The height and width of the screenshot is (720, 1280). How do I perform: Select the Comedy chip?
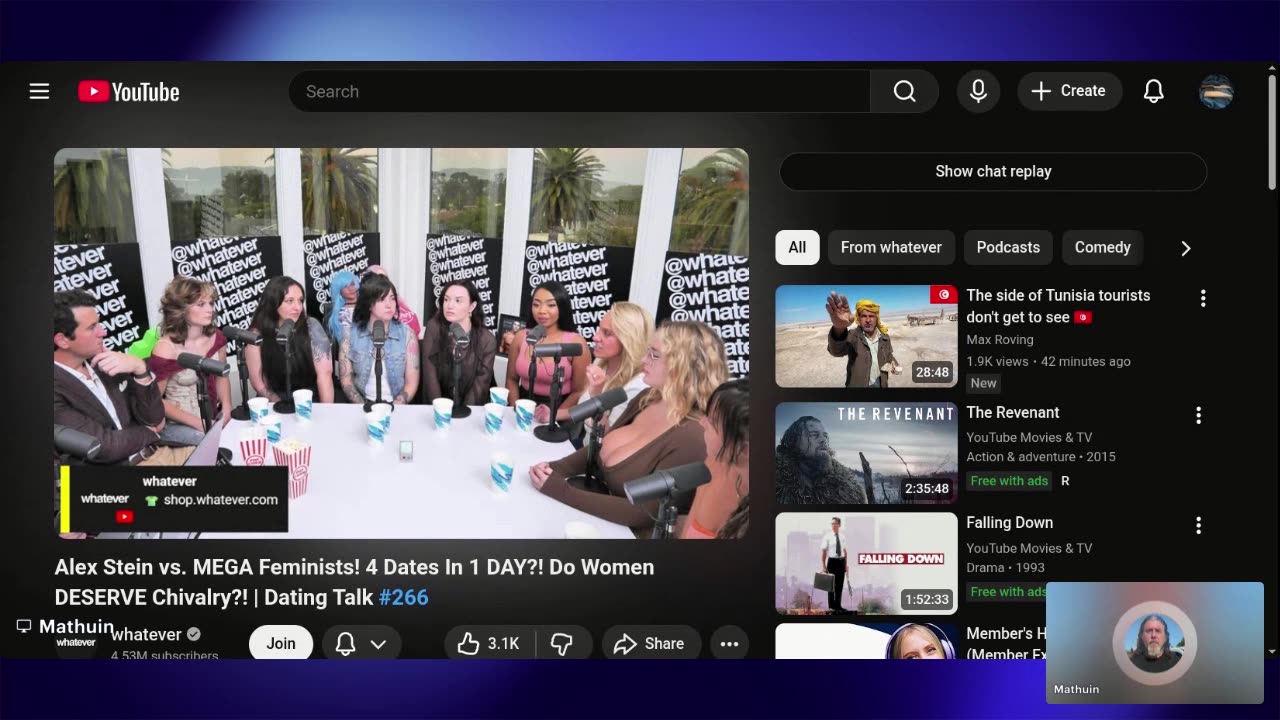[1102, 247]
